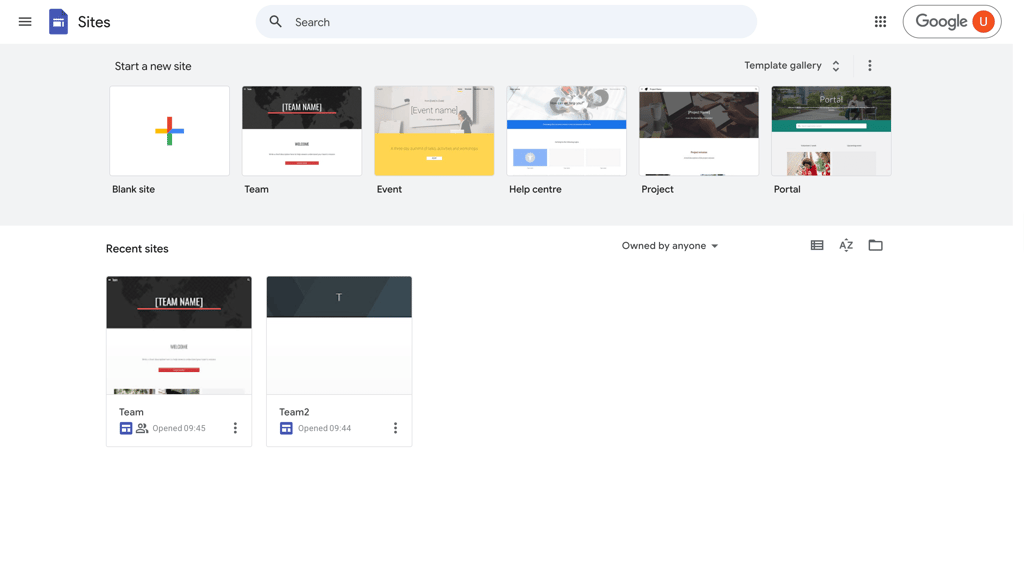The height and width of the screenshot is (578, 1024).
Task: Open more options next to Template gallery
Action: [x=869, y=65]
